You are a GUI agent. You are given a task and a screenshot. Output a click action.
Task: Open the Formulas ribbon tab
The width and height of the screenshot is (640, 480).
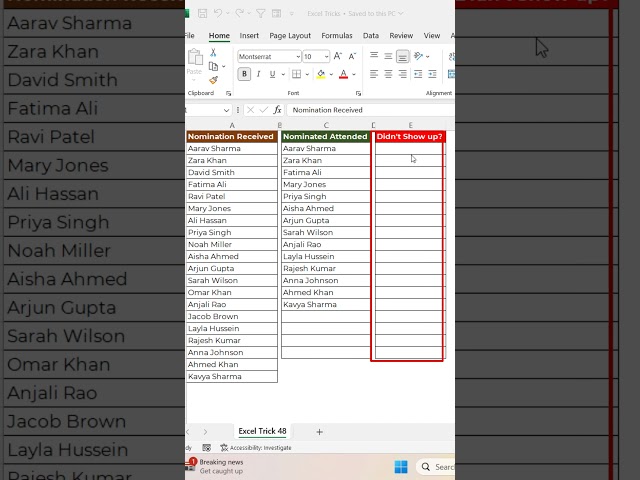pyautogui.click(x=337, y=36)
